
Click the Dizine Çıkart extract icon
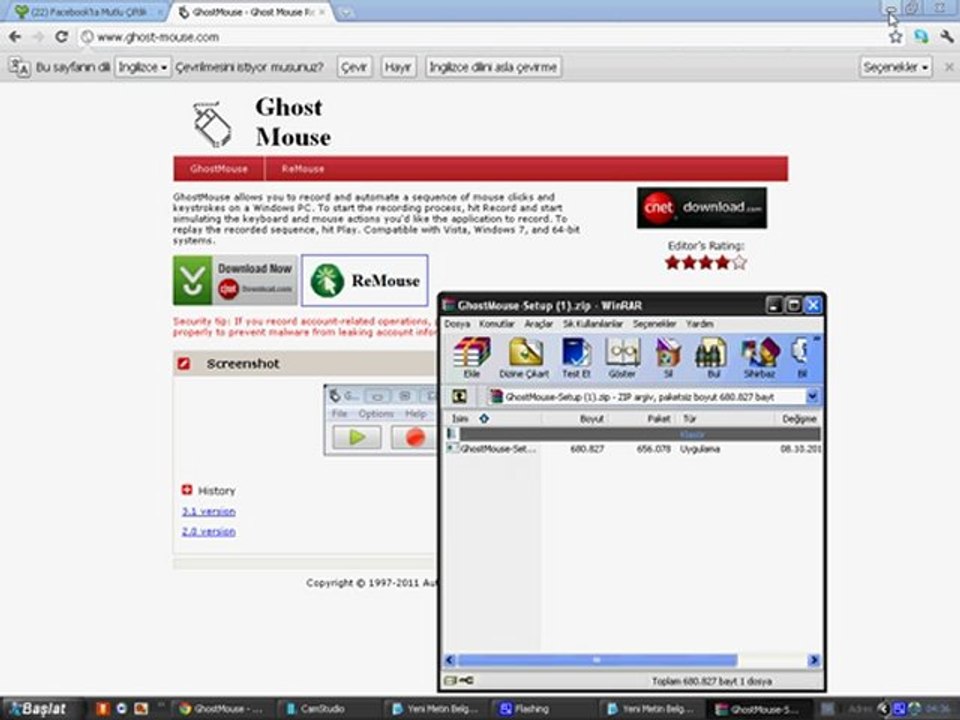click(524, 358)
